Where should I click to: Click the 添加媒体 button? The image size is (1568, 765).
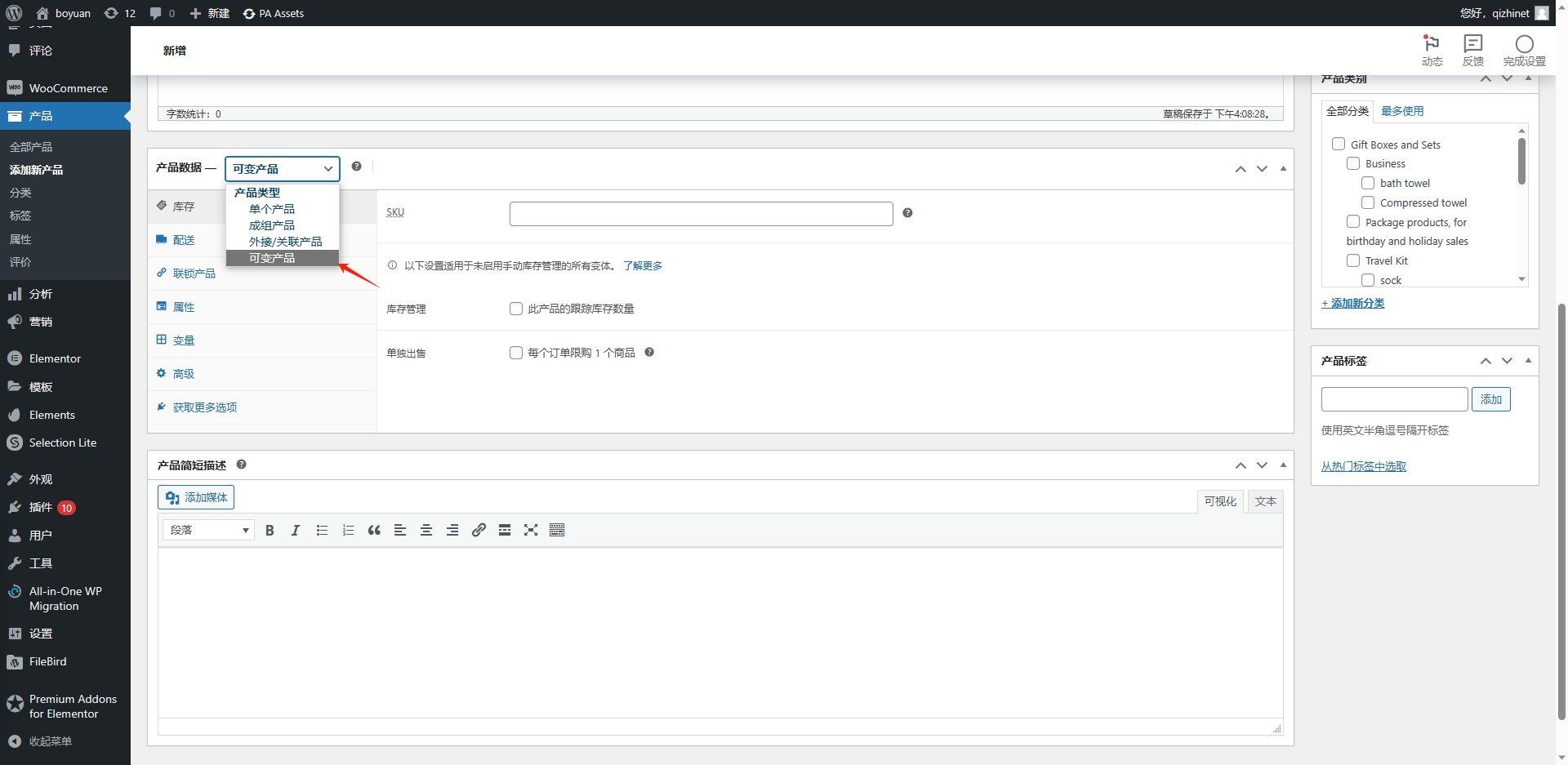pos(196,497)
